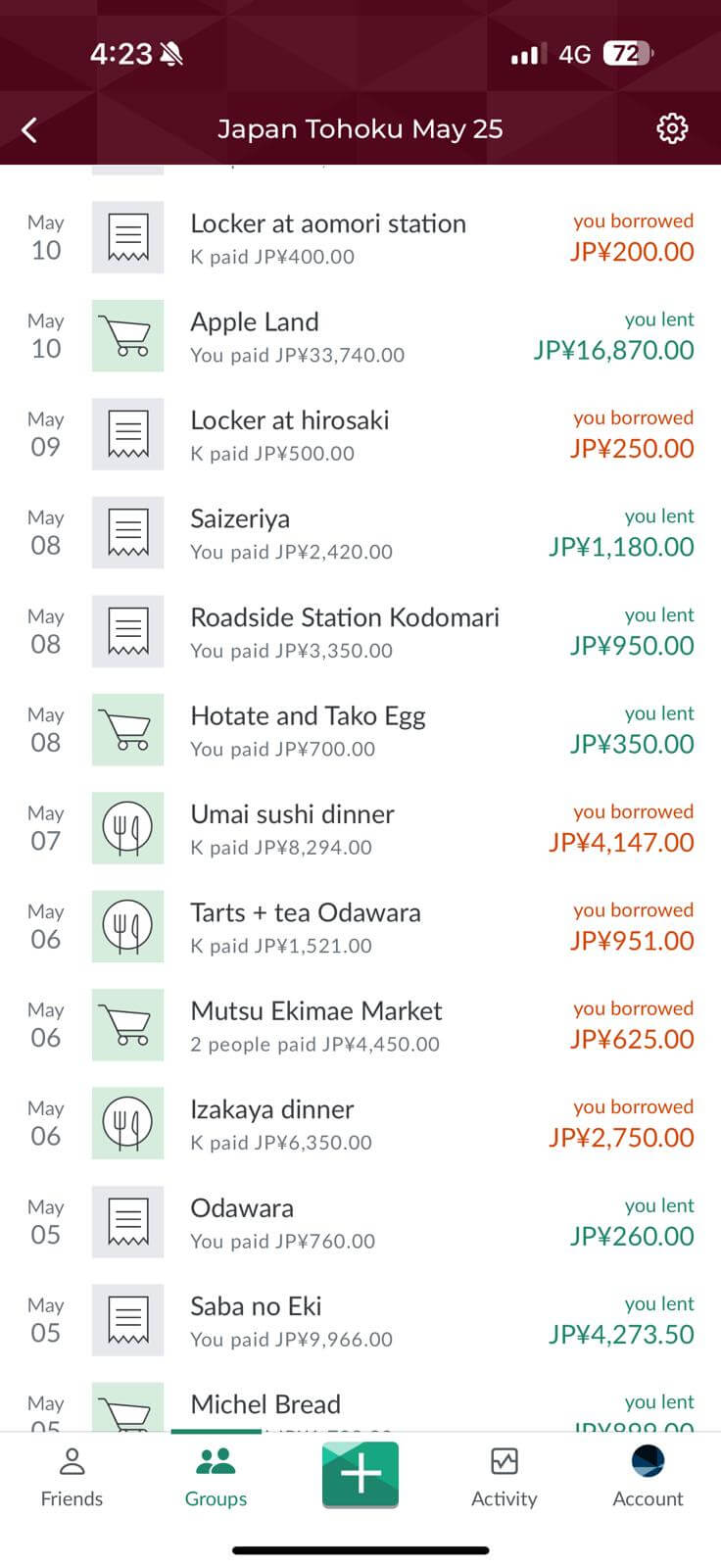Tap the green add expense plus button
721x1568 pixels.
tap(360, 1474)
